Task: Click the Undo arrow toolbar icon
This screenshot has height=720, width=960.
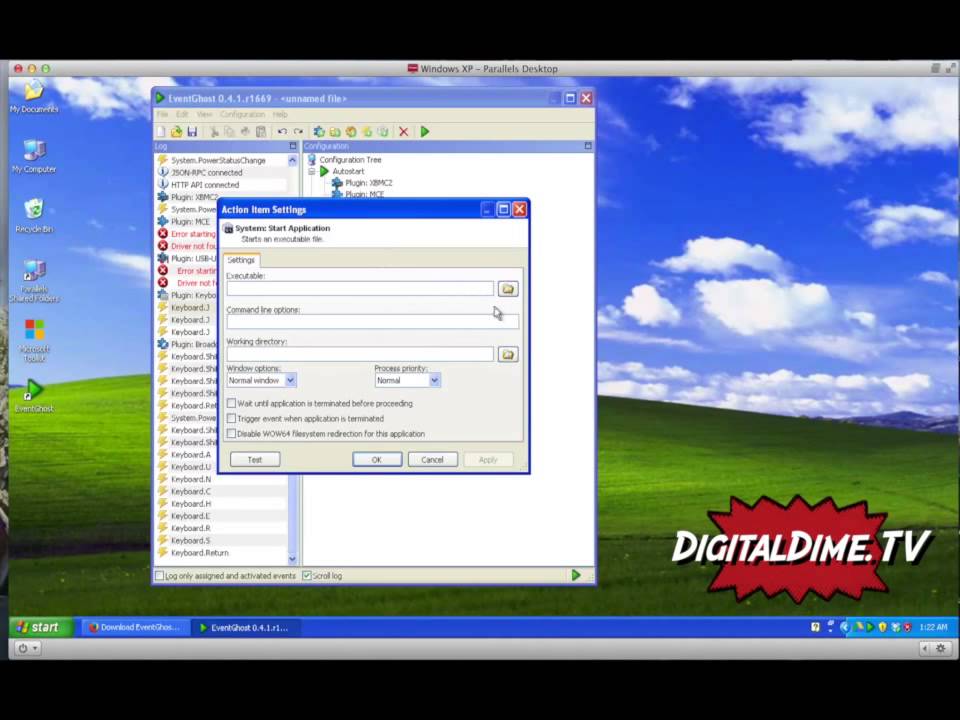Action: [x=282, y=132]
